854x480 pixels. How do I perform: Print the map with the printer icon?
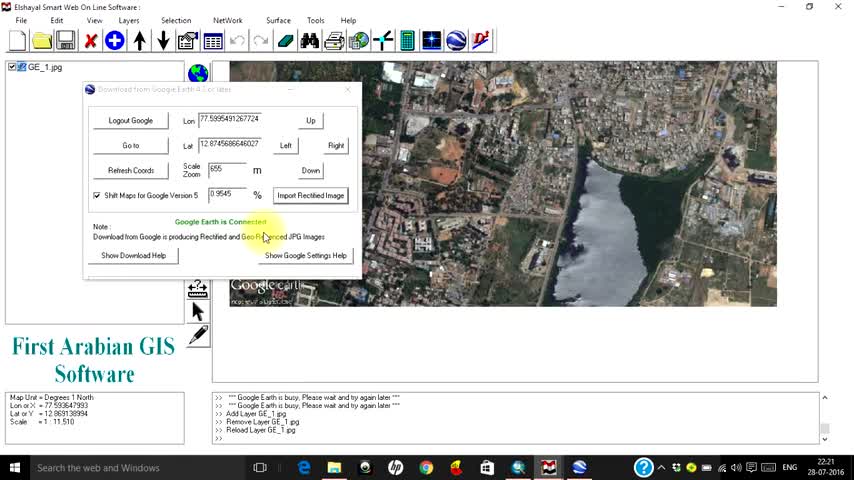pos(334,41)
